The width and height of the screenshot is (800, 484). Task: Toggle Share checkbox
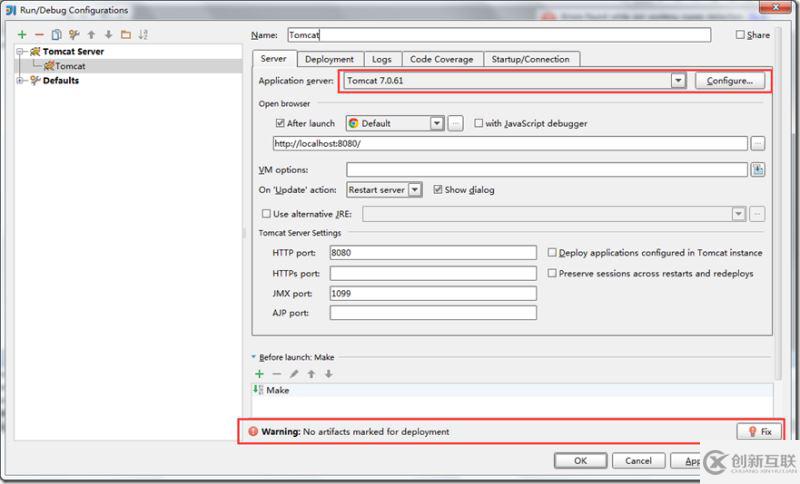(x=740, y=35)
